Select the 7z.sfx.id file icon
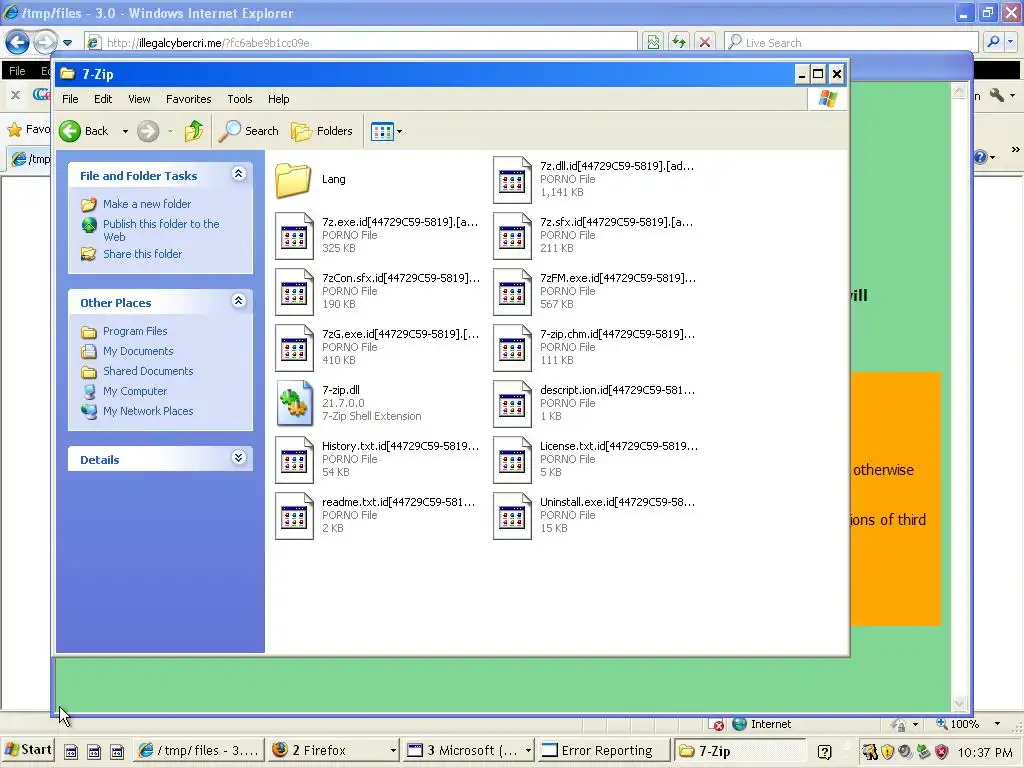 tap(512, 236)
